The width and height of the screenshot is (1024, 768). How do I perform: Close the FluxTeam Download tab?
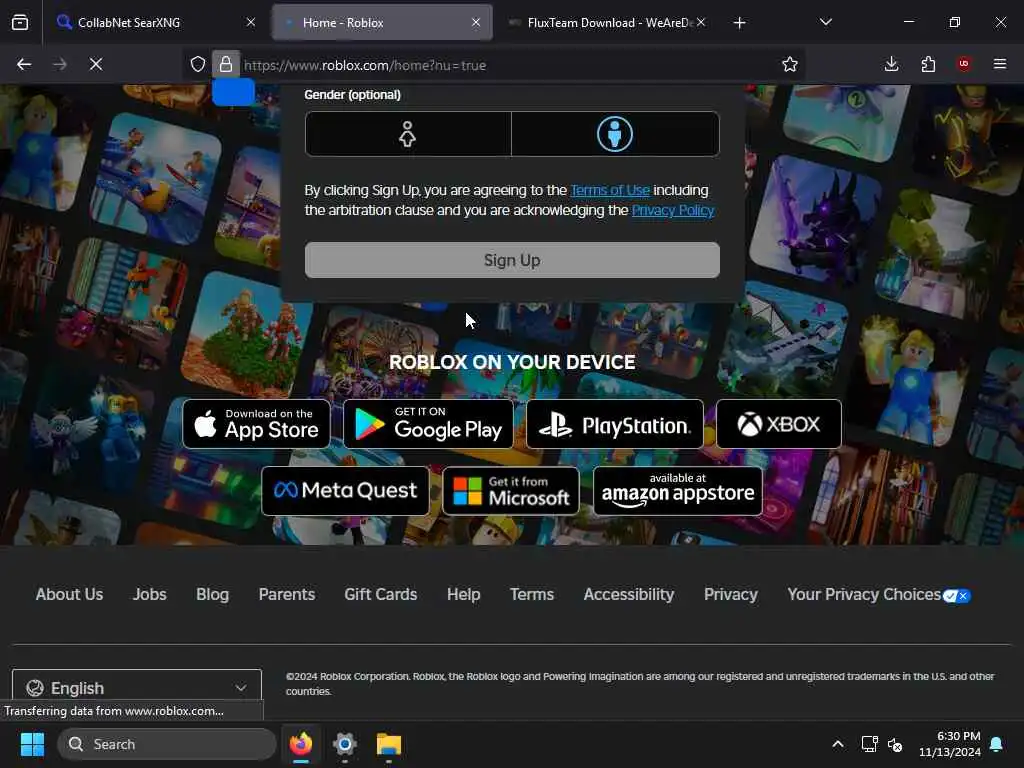coord(701,22)
